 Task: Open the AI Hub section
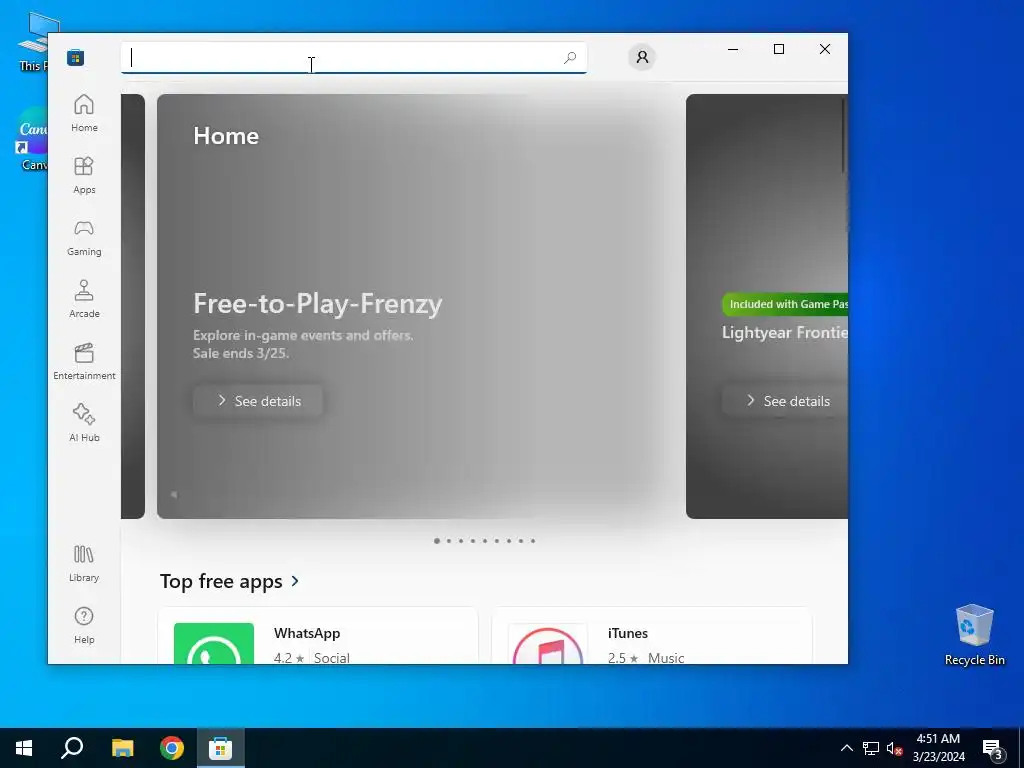[84, 423]
